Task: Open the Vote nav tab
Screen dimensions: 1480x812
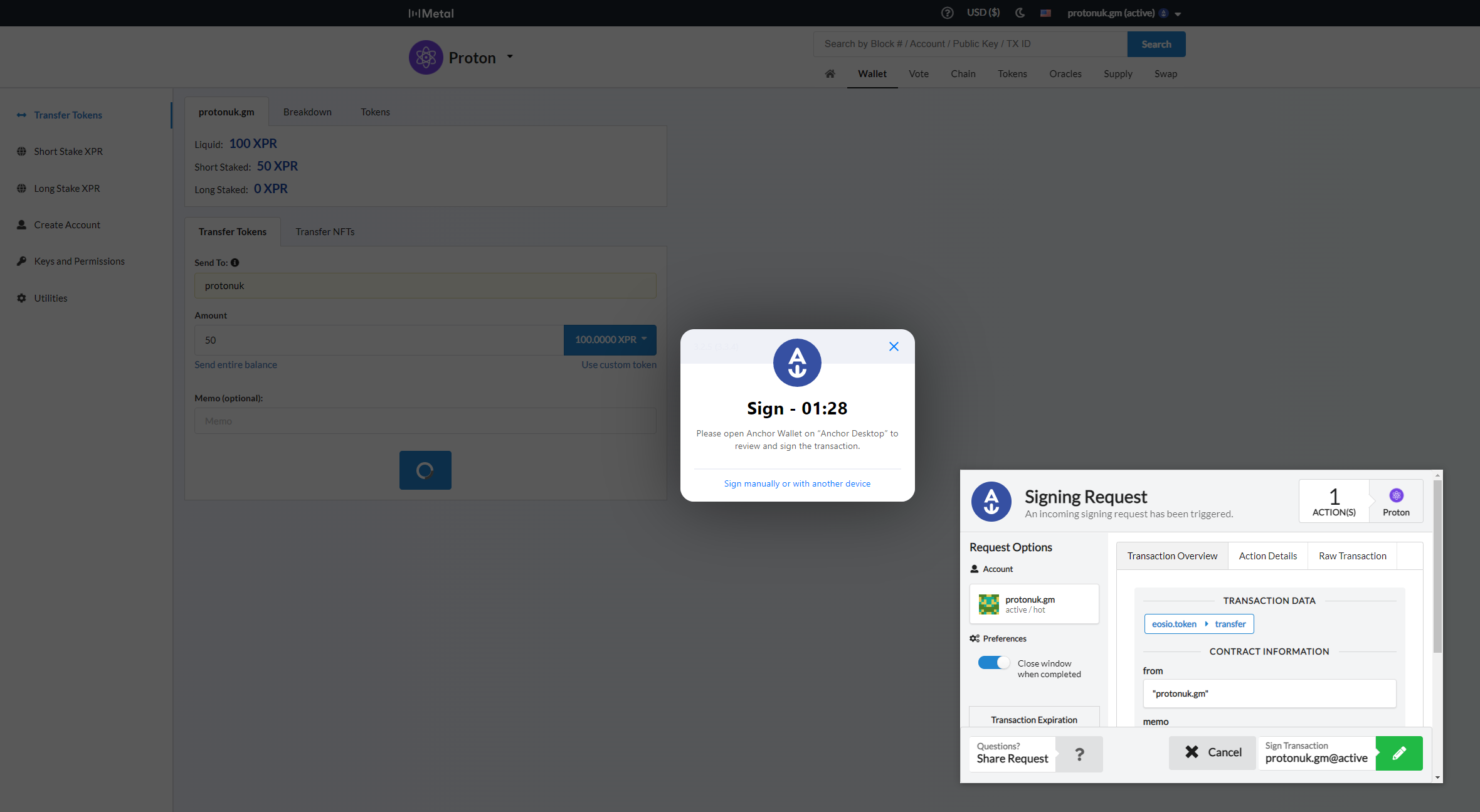Action: (919, 74)
